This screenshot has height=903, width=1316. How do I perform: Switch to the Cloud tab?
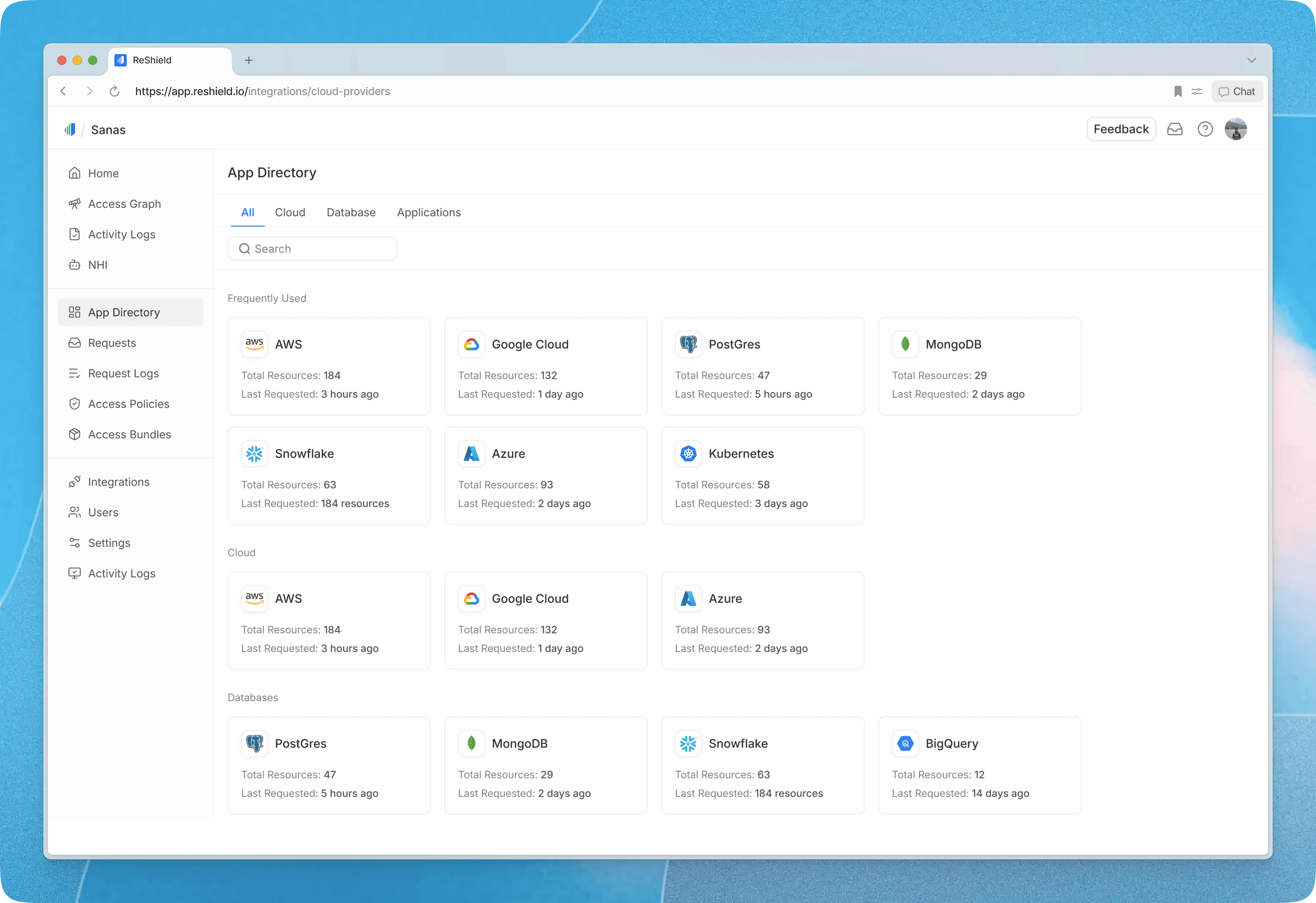pos(290,212)
